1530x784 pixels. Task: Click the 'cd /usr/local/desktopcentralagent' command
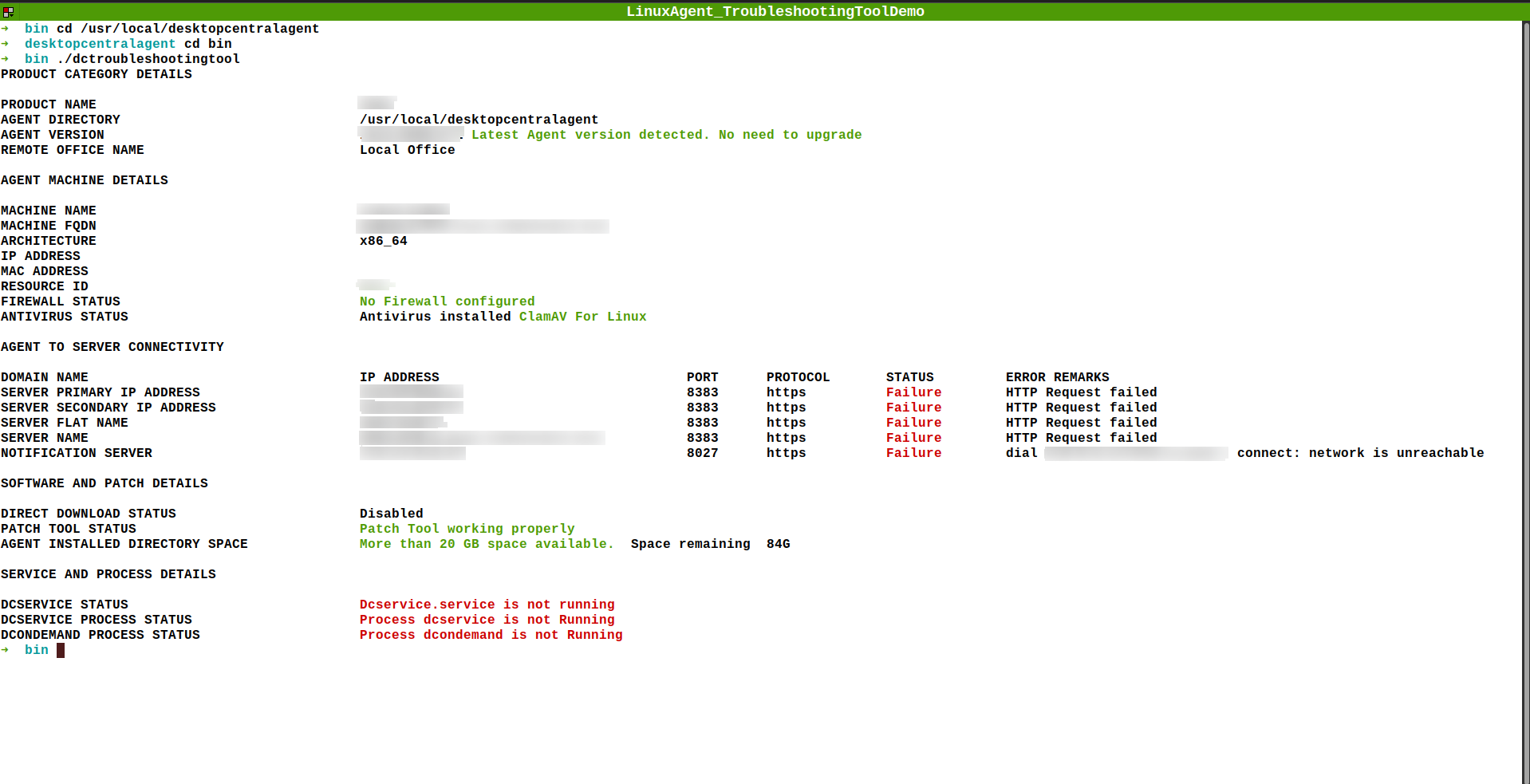click(187, 29)
